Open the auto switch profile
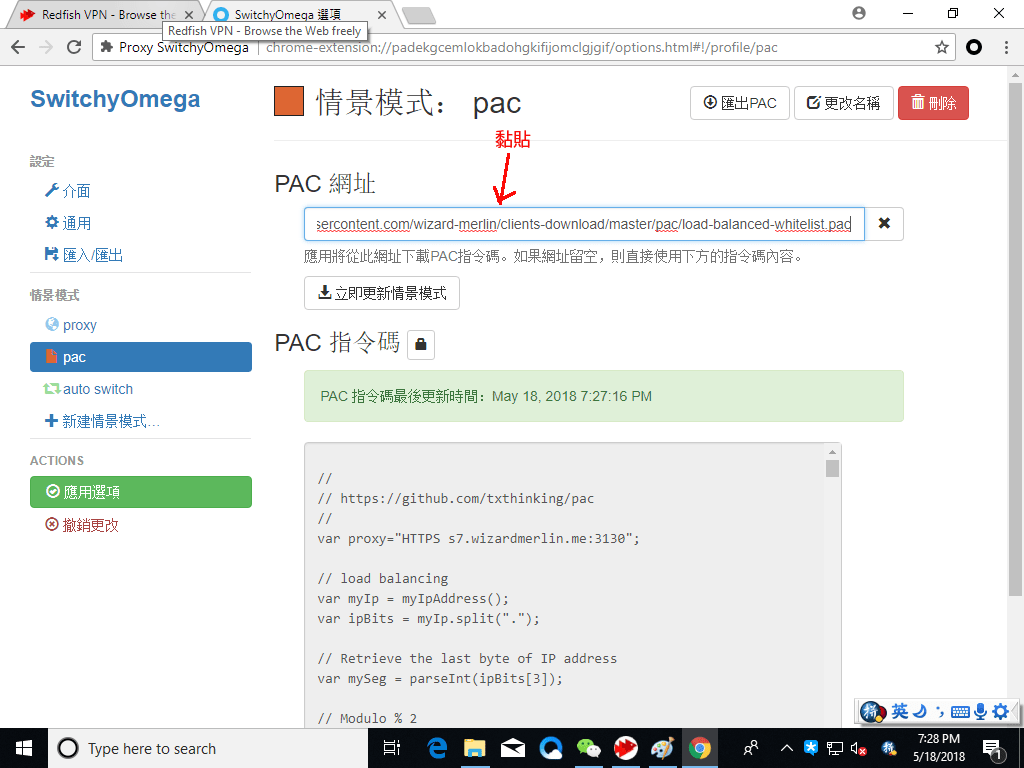Screen dimensions: 1024x768 pyautogui.click(x=88, y=389)
